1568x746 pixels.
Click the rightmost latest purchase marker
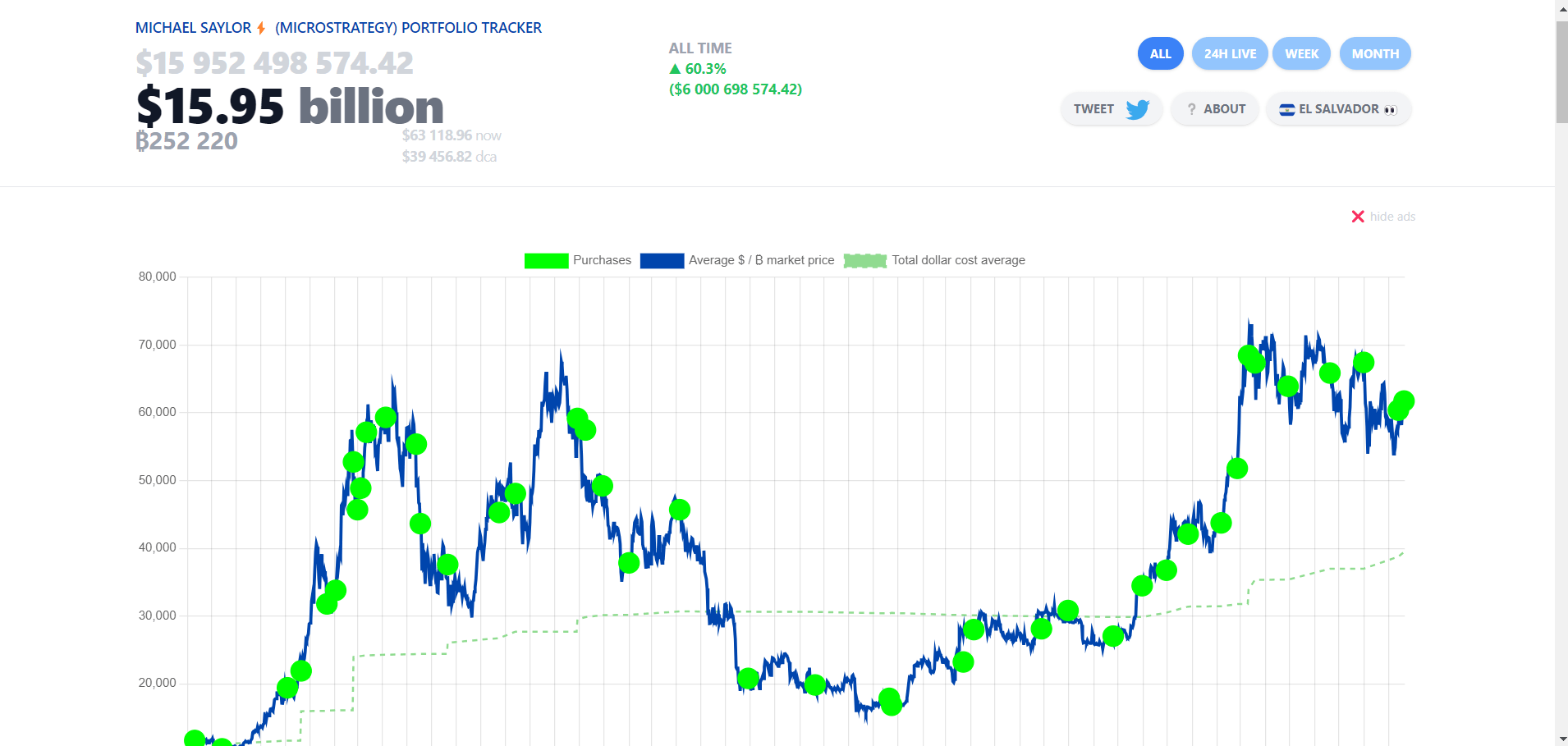tap(1404, 401)
